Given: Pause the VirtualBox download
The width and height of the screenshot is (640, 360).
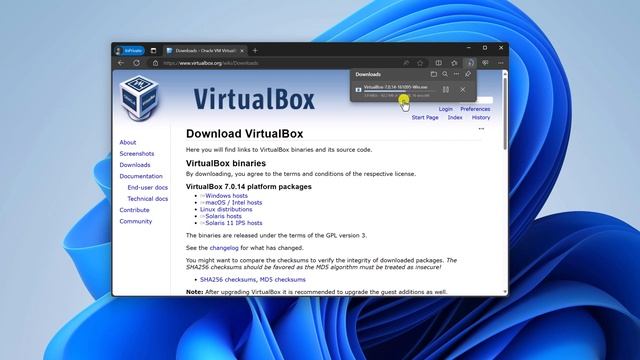Looking at the screenshot, I should point(446,89).
